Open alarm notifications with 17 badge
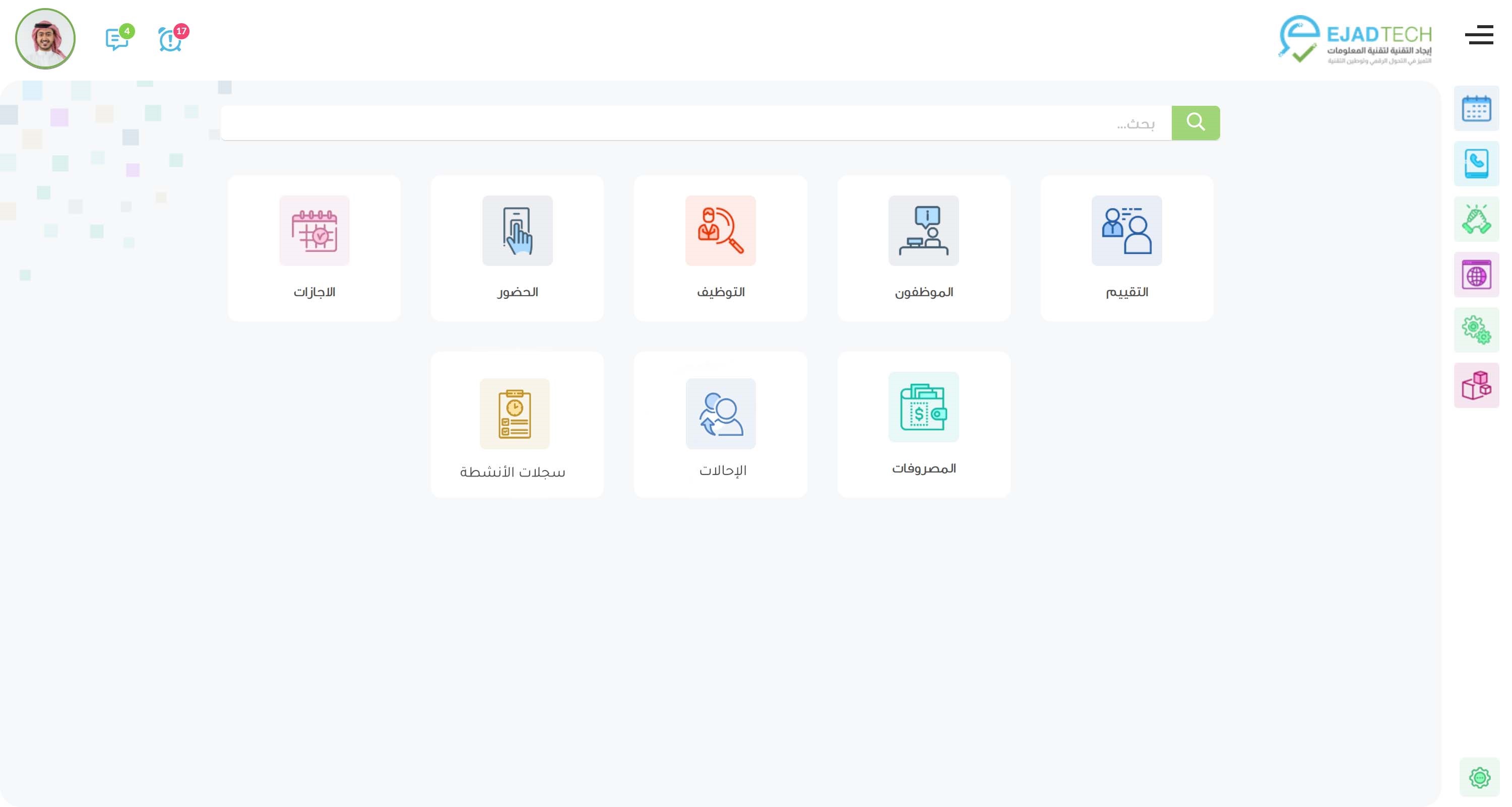Screen dimensions: 1512x807 [x=170, y=40]
